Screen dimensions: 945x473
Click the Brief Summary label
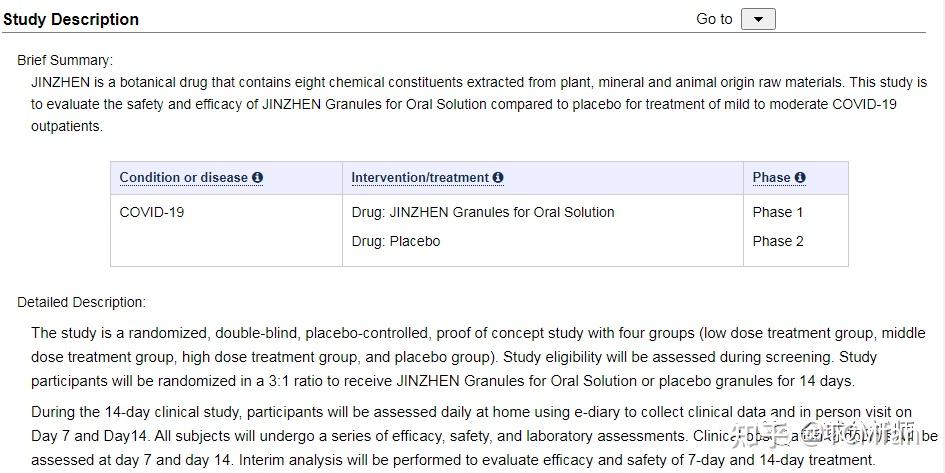coord(65,60)
